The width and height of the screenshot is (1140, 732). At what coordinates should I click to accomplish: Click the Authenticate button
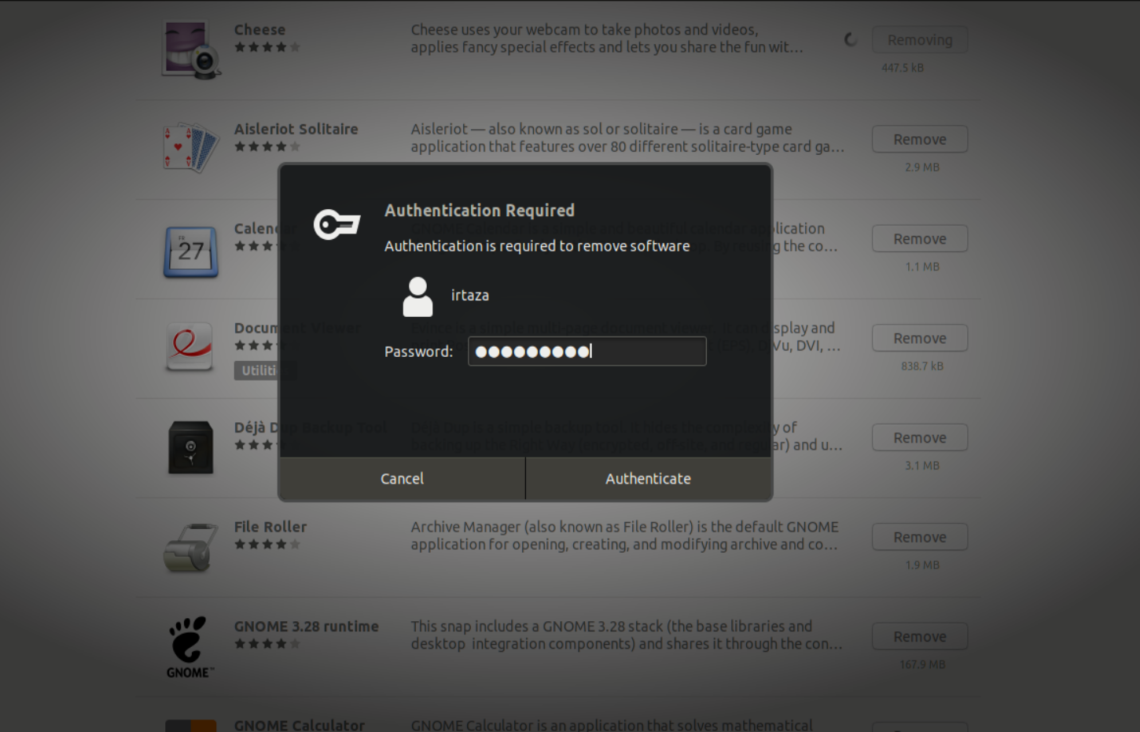point(649,478)
